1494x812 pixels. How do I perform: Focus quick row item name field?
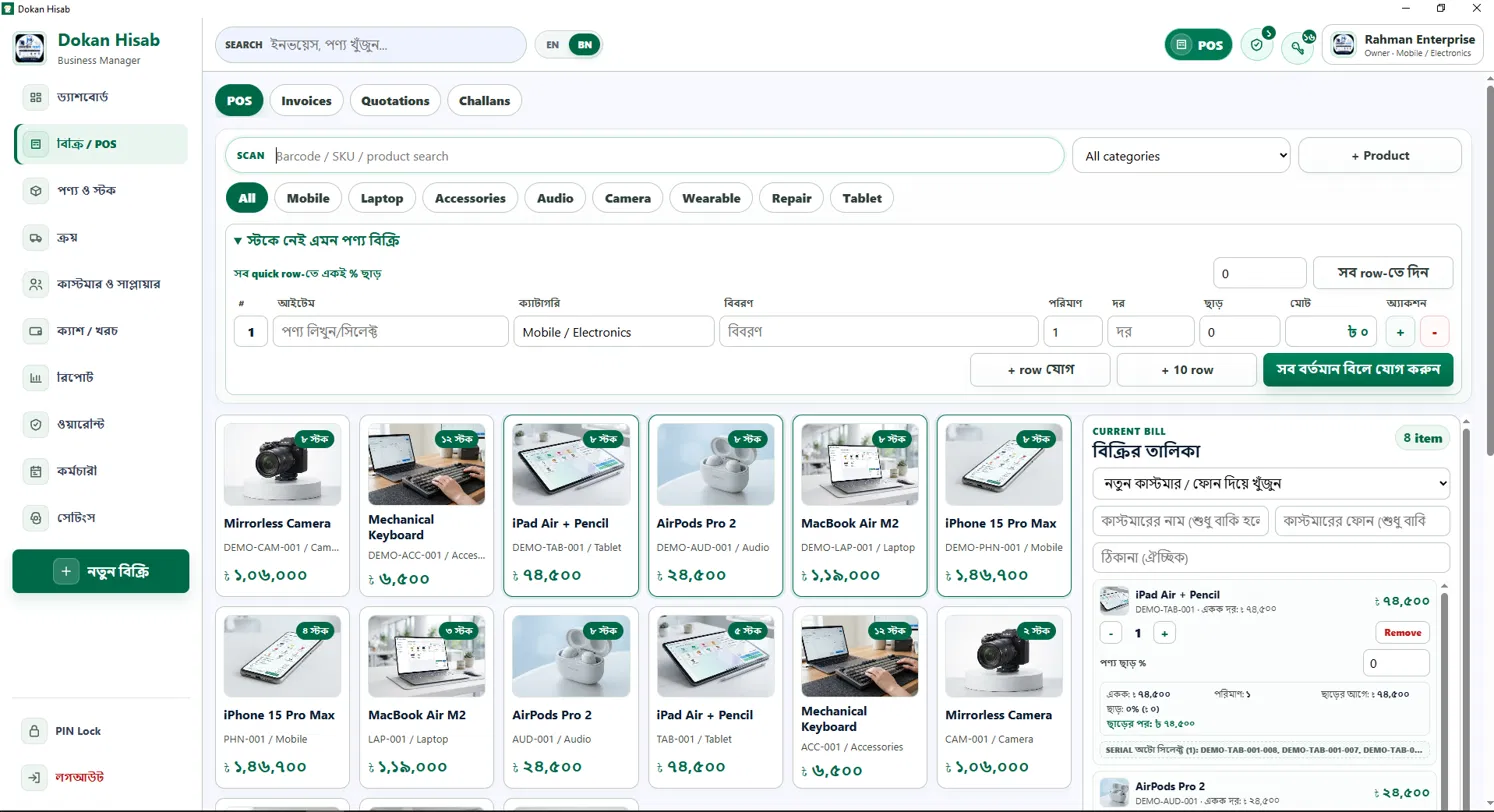(x=391, y=331)
